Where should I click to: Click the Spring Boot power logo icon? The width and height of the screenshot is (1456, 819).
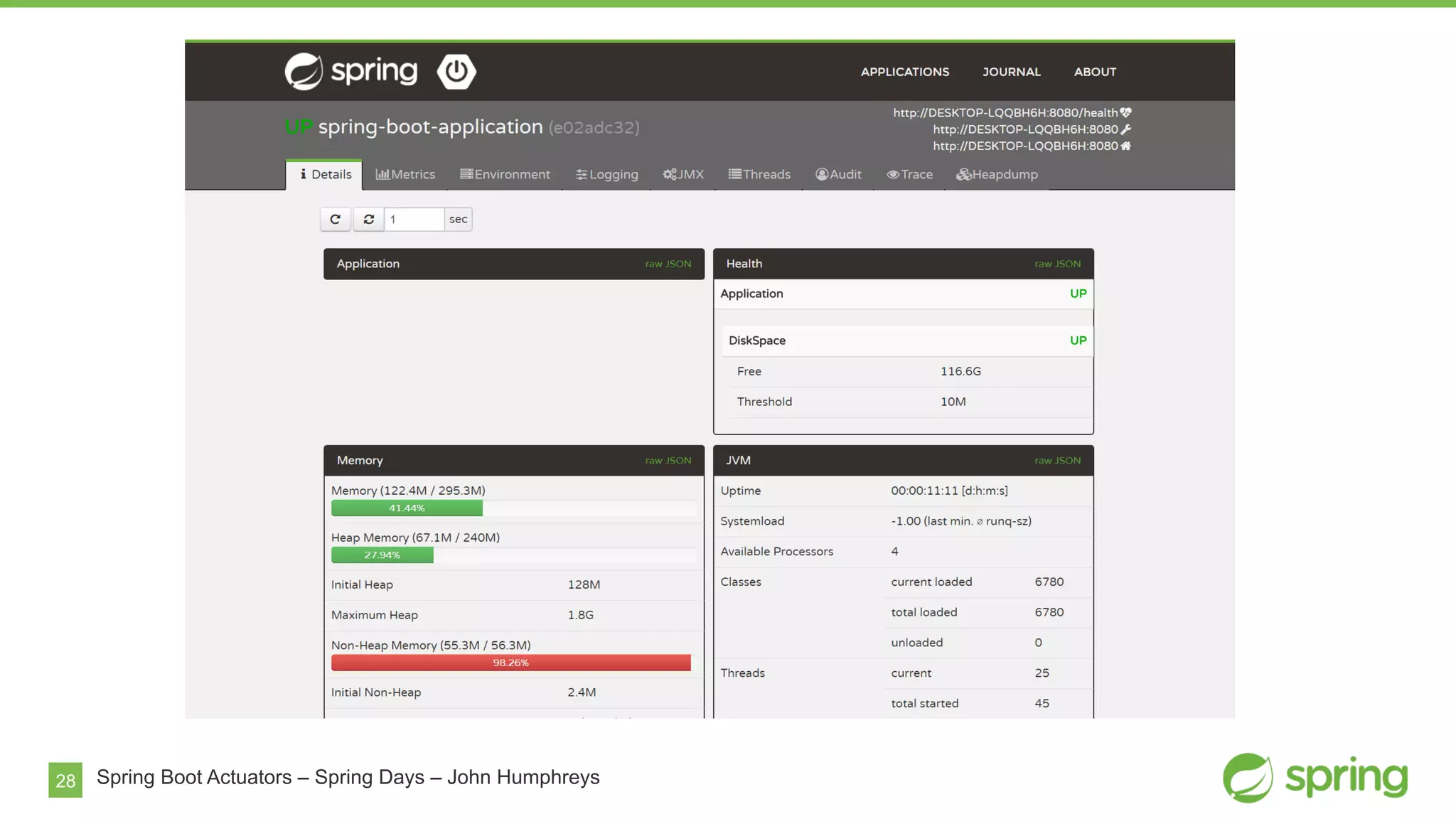(456, 71)
